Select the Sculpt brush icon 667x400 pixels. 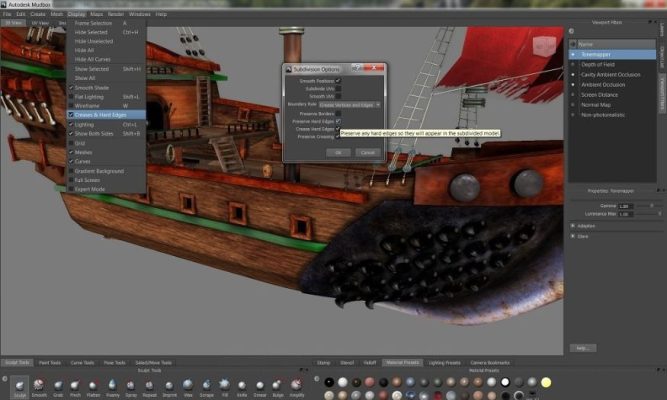point(21,383)
